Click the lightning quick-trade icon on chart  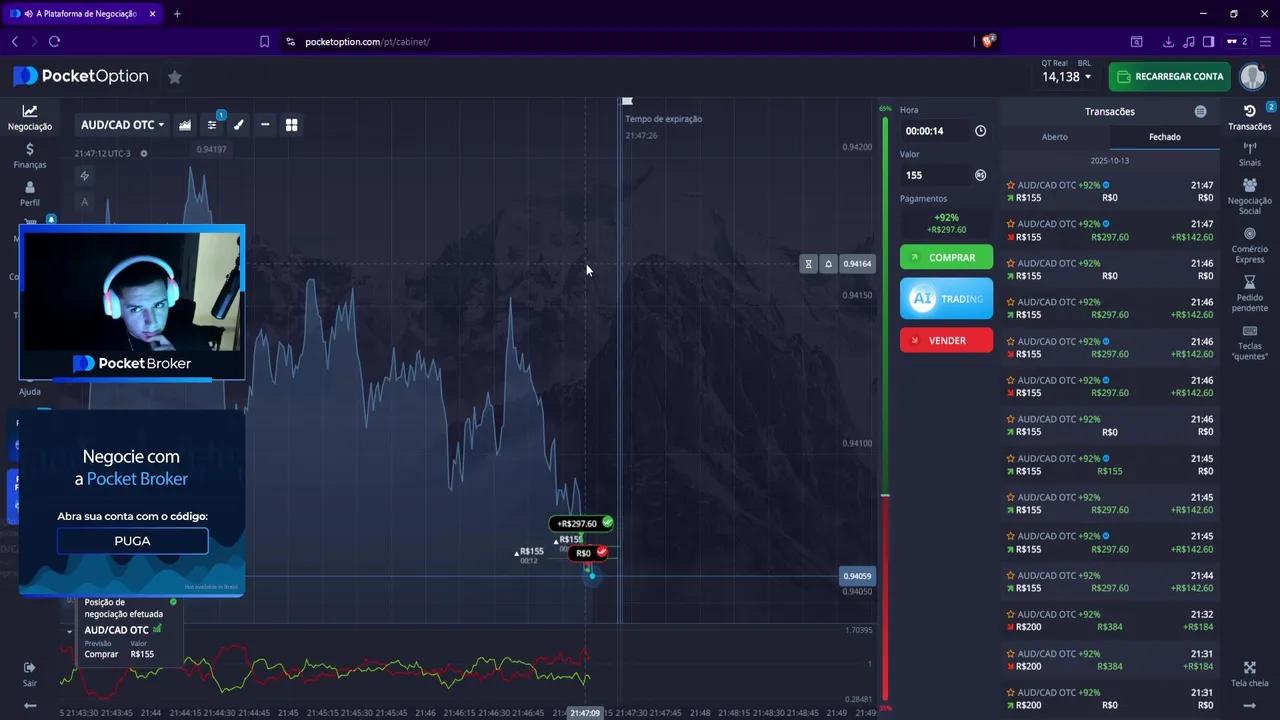pos(84,176)
